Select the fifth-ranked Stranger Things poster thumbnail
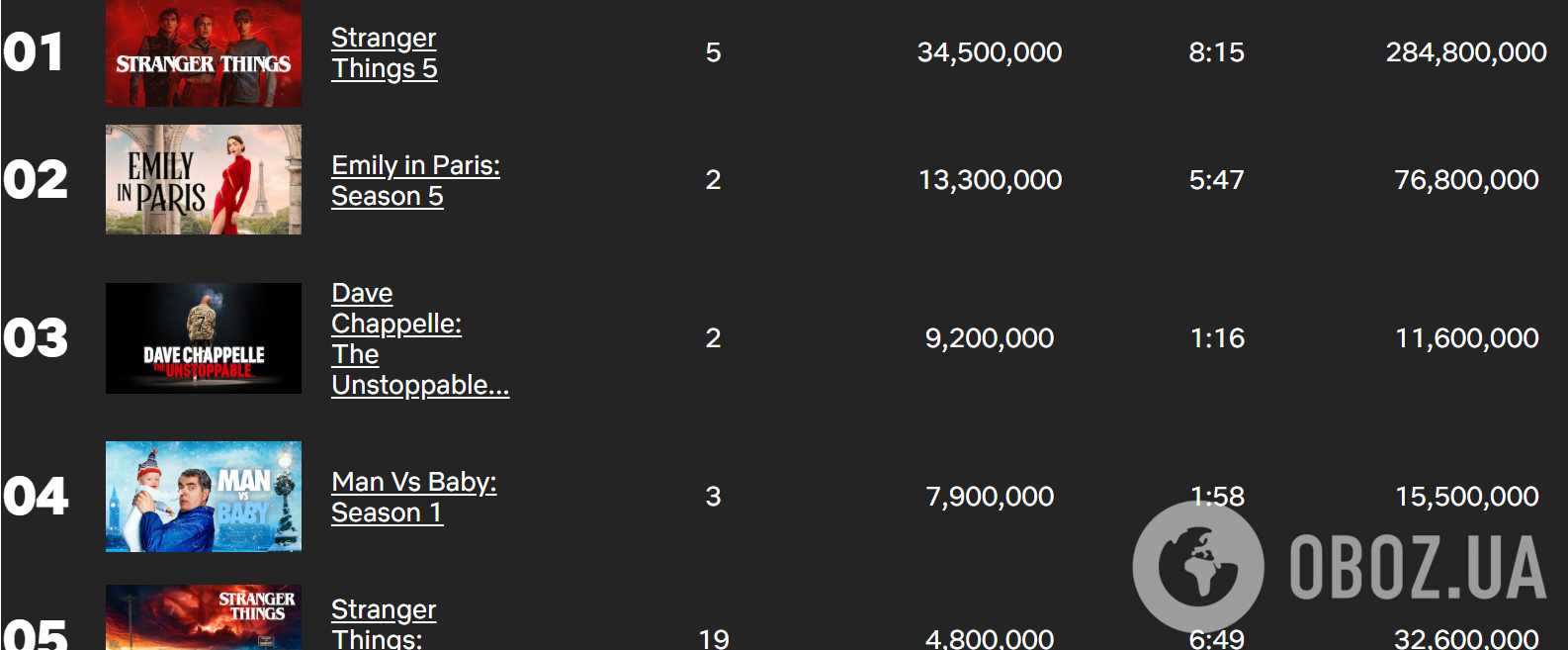The height and width of the screenshot is (650, 1568). 204,618
